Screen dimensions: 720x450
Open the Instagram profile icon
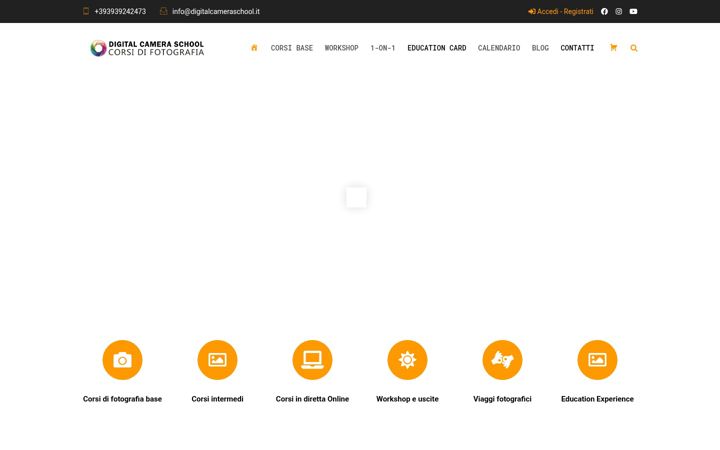coord(619,11)
